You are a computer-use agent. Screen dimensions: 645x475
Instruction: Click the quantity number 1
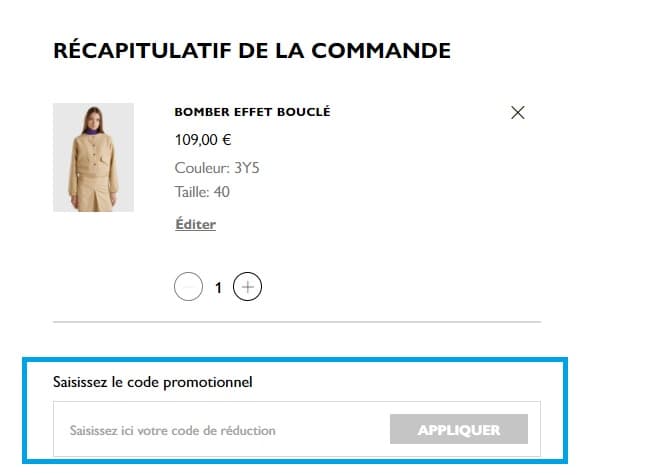coord(218,288)
